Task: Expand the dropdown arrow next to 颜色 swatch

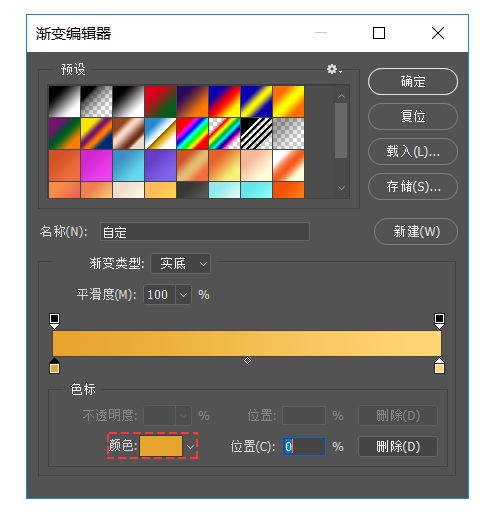Action: click(x=190, y=447)
